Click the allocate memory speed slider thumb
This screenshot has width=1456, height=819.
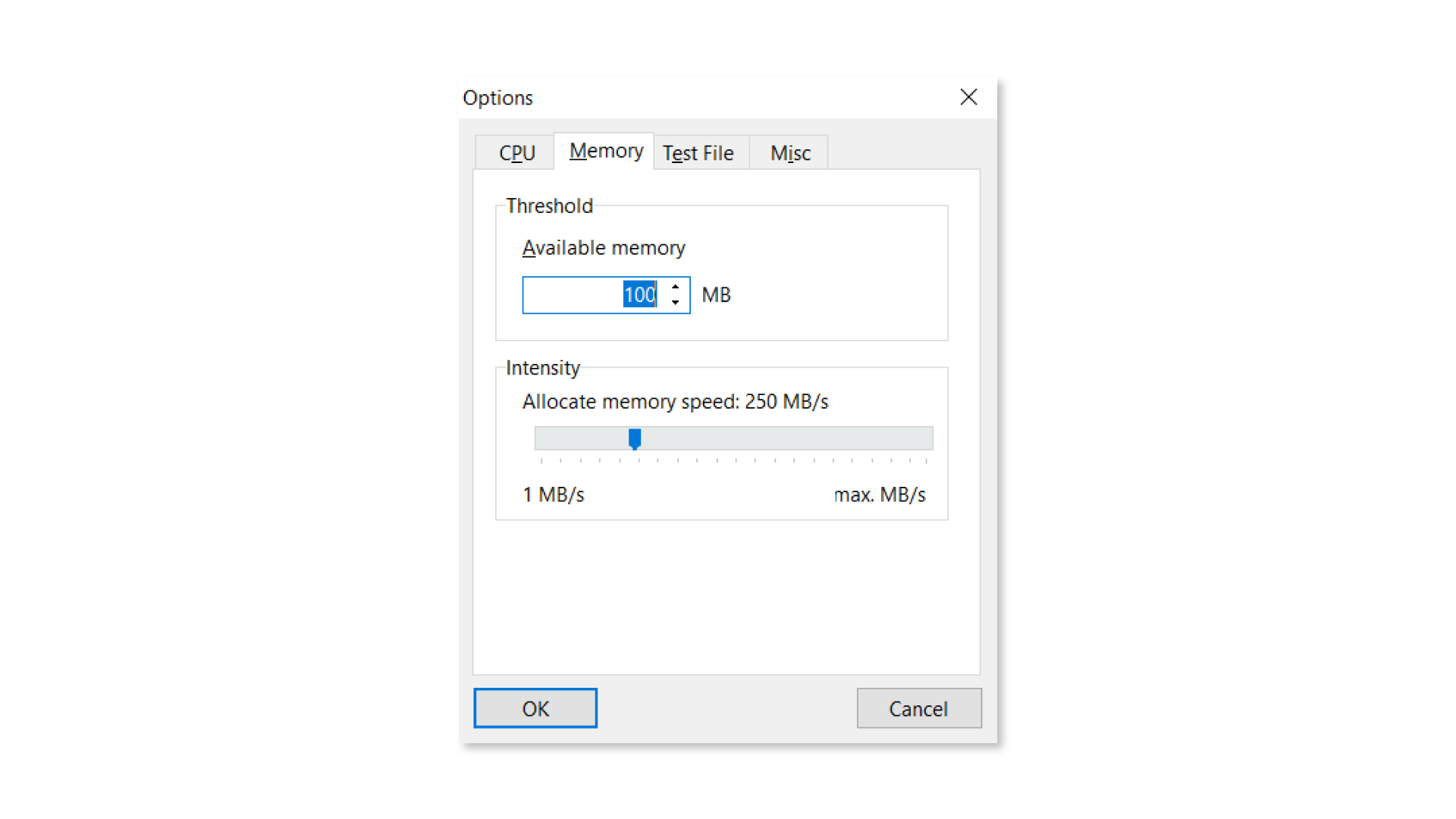click(635, 438)
